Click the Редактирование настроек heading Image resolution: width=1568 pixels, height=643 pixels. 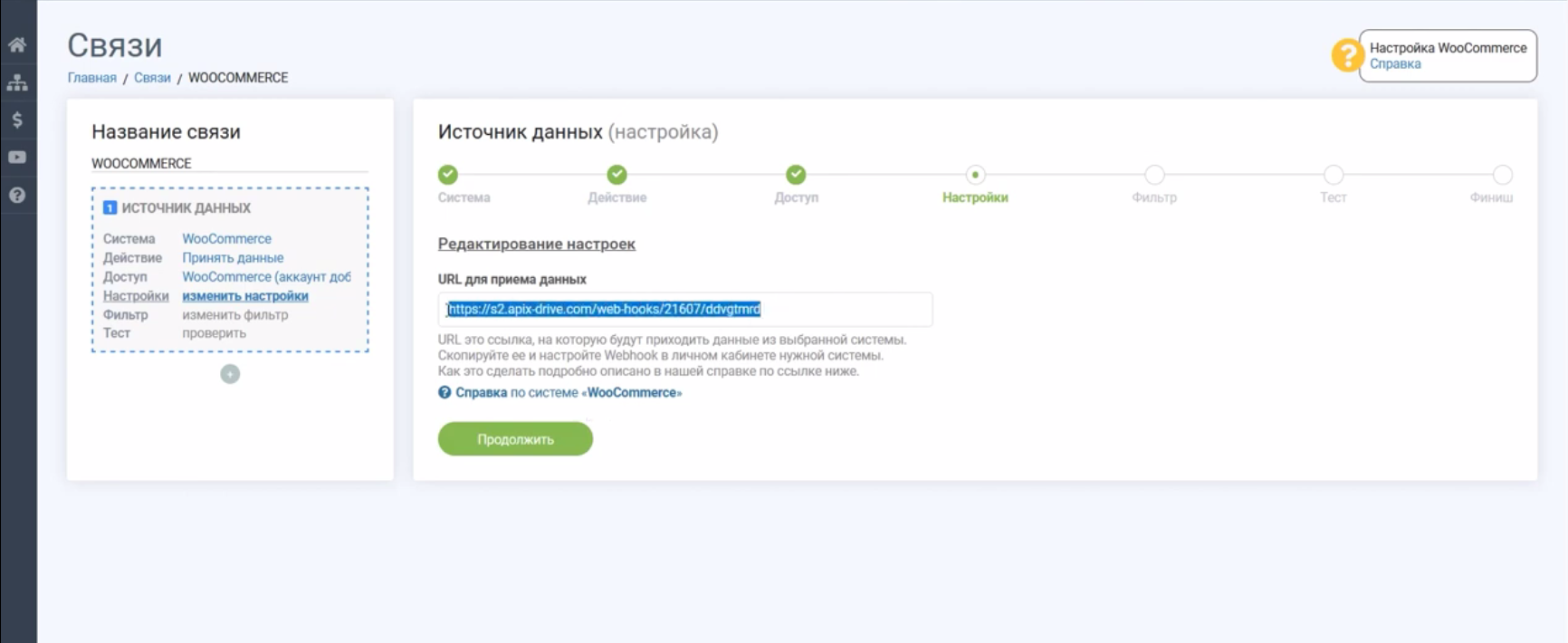[x=537, y=244]
